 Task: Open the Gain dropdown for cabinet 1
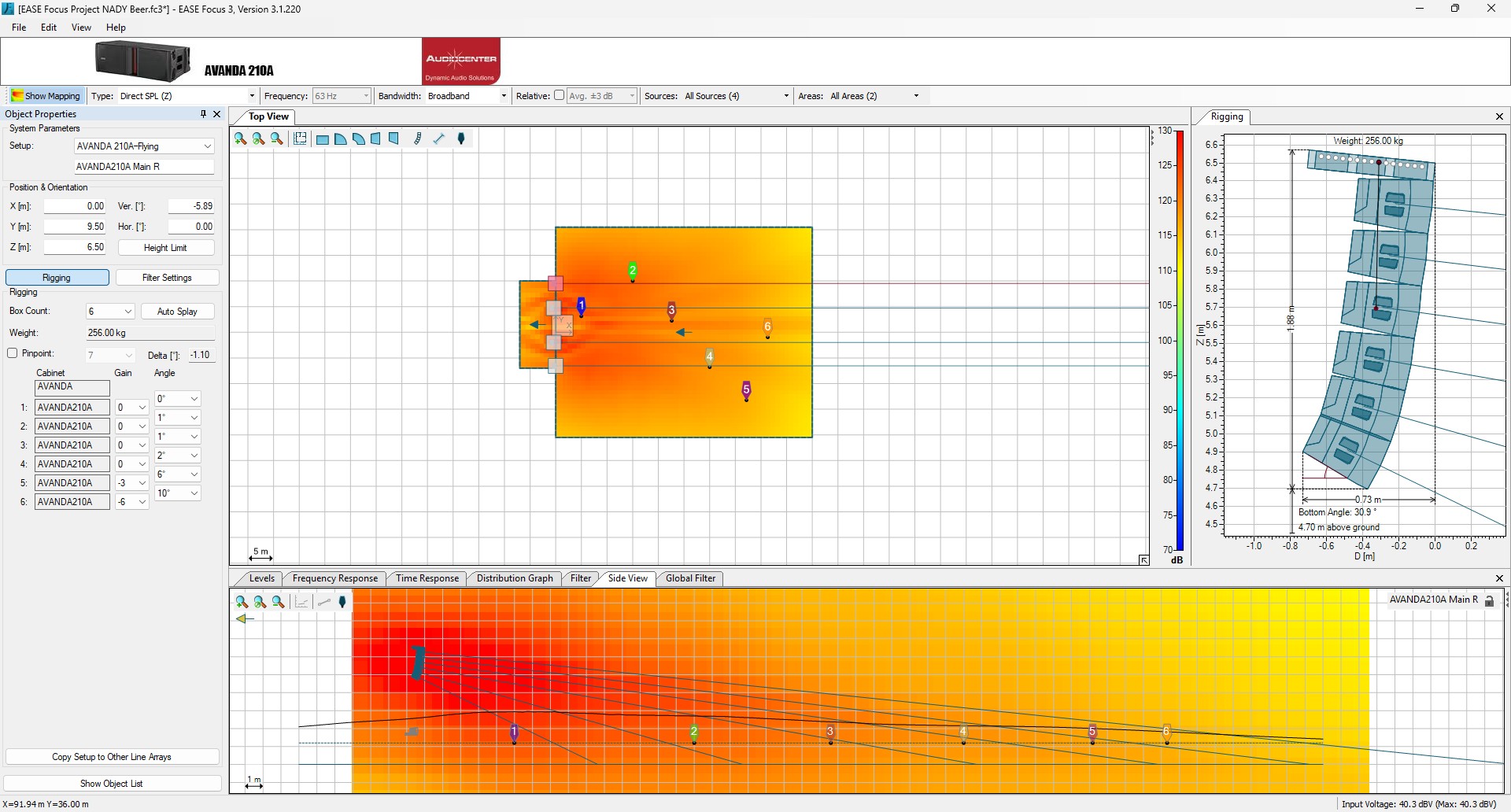pos(132,408)
